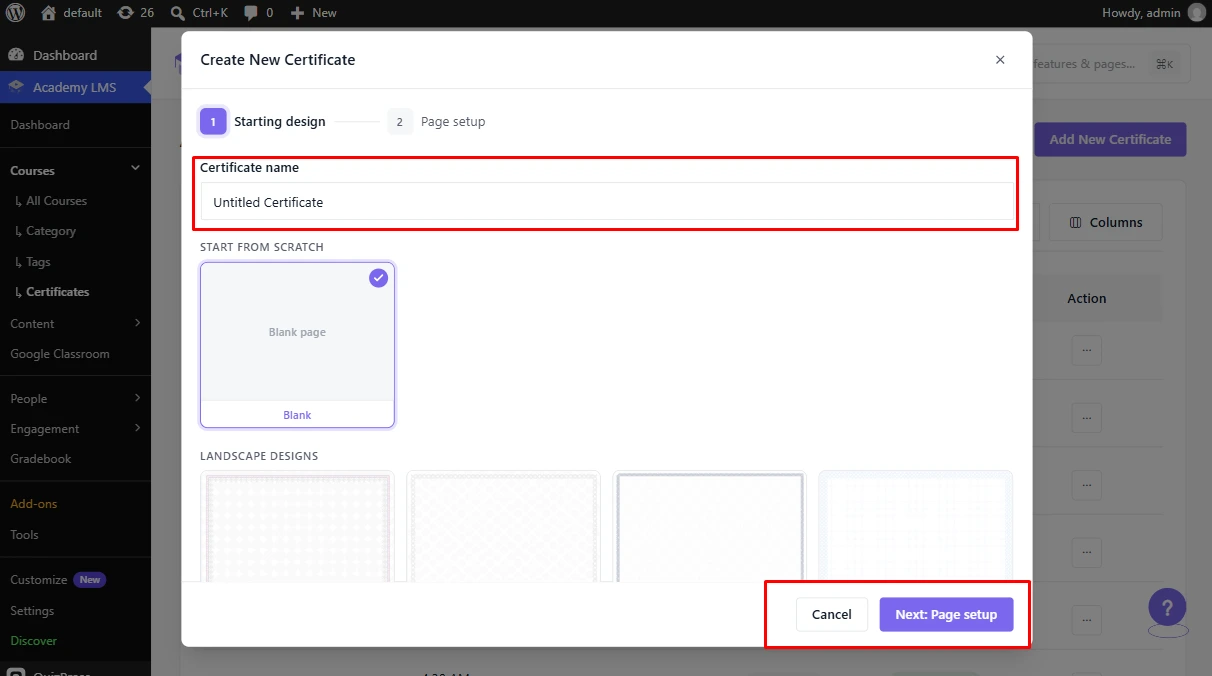Go to step 1 Starting design
Image resolution: width=1212 pixels, height=676 pixels.
click(x=263, y=122)
